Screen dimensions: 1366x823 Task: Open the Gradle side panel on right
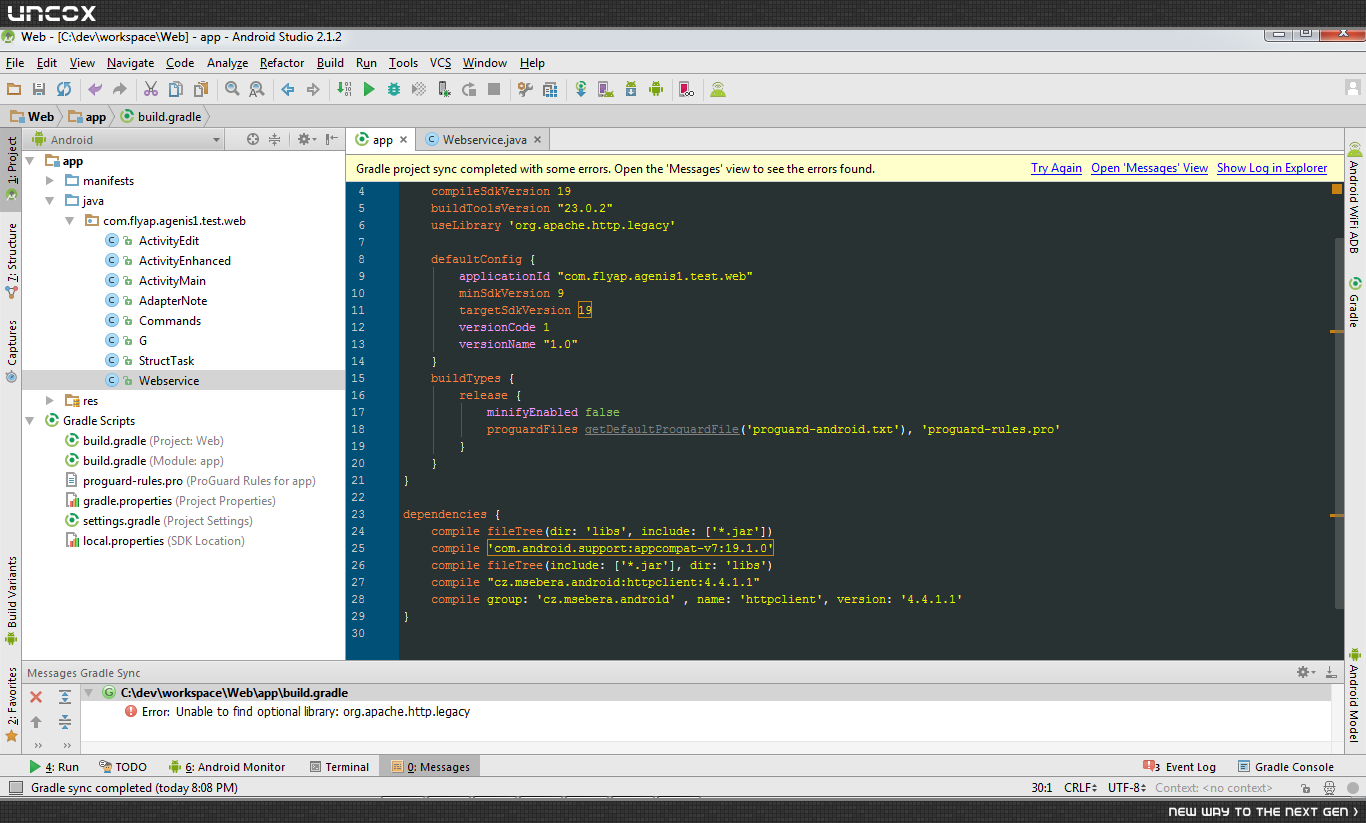tap(1354, 302)
